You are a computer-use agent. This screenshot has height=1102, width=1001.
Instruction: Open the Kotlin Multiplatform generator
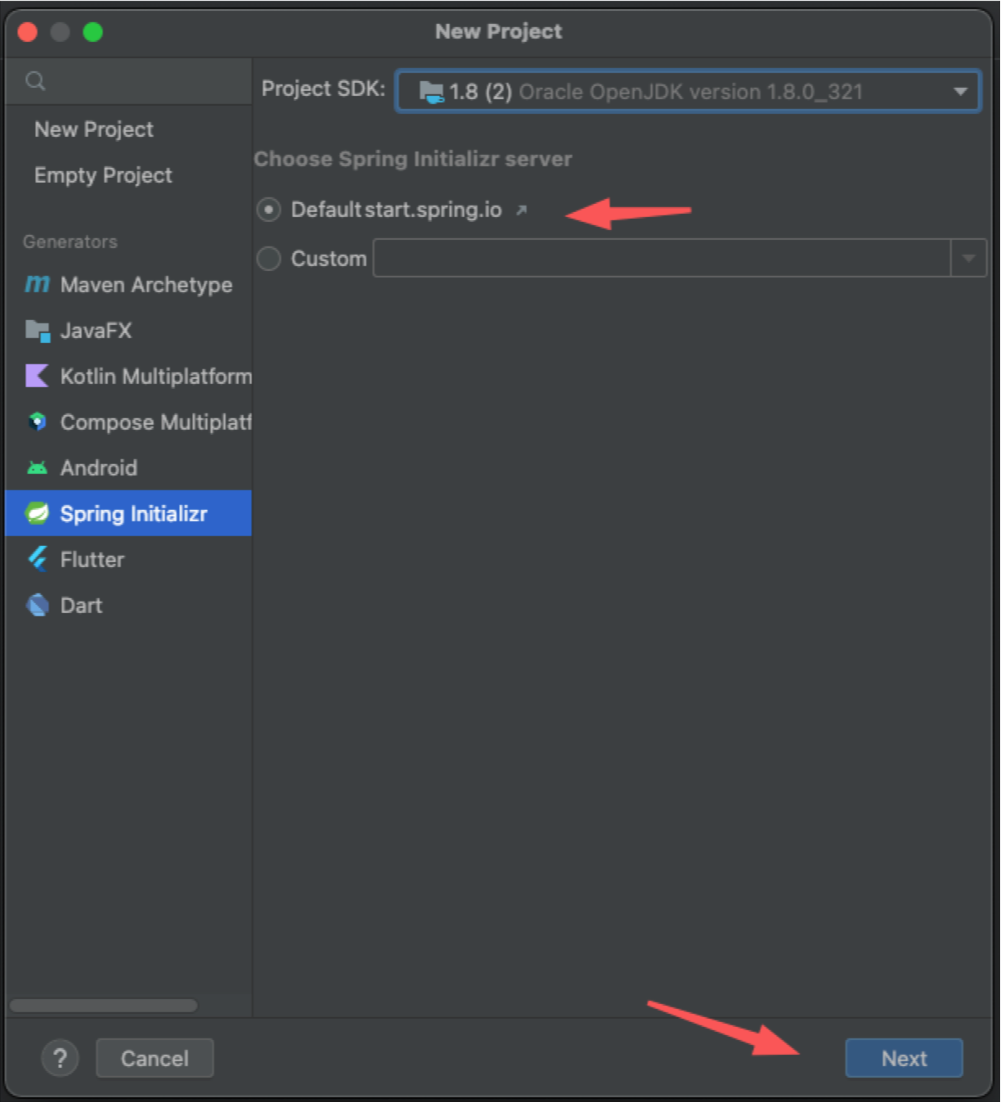[x=36, y=376]
